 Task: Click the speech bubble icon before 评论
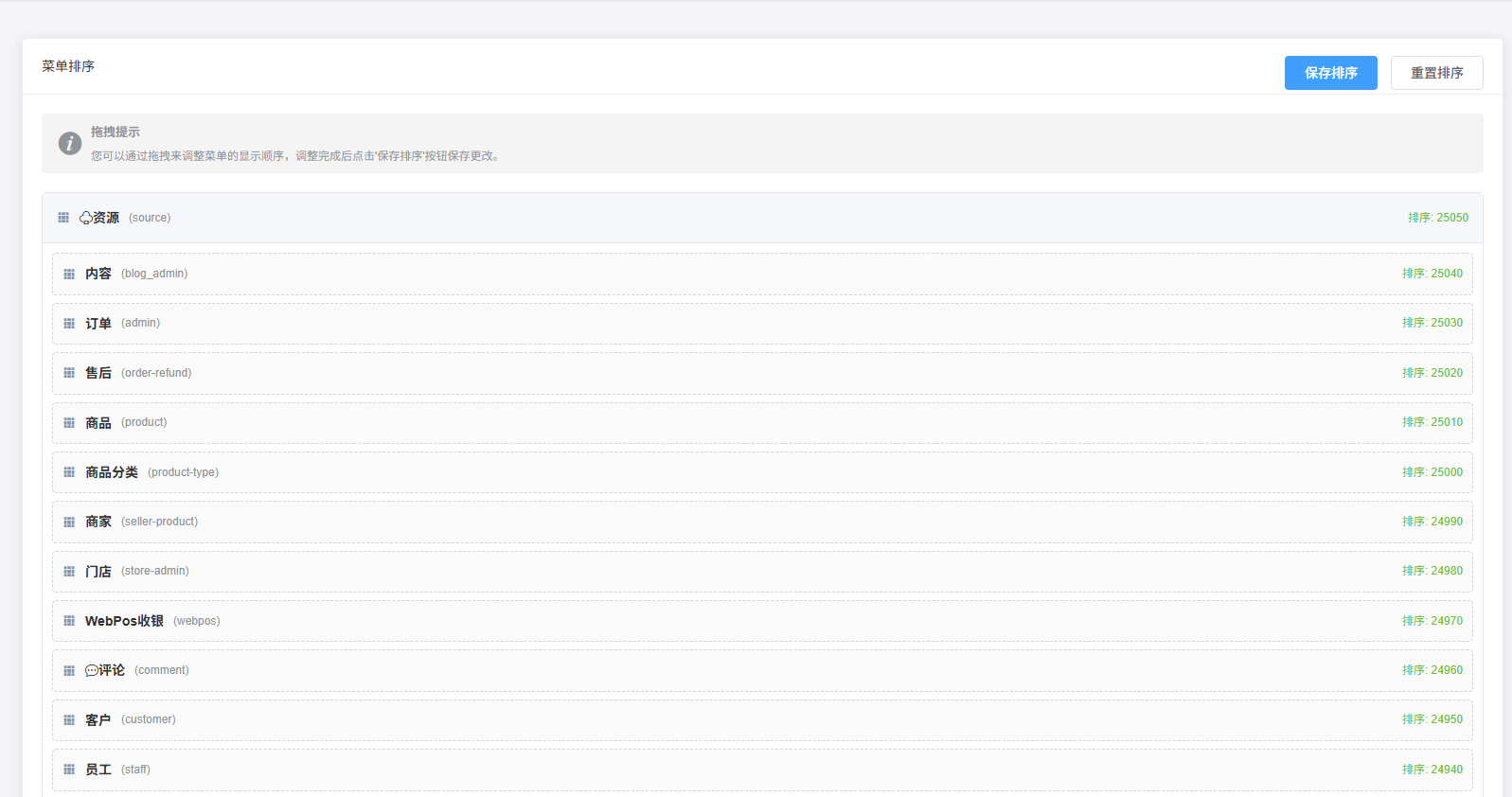point(91,670)
